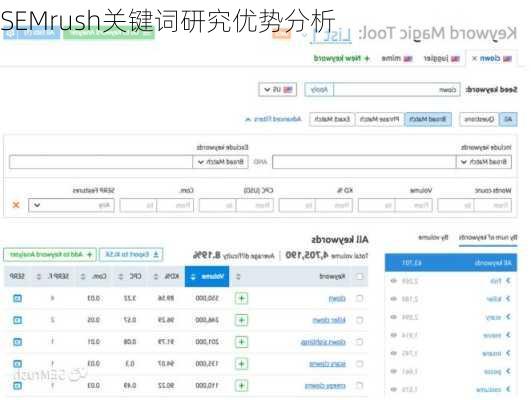Click the Seed keyword input field
This screenshot has width=531, height=400.
pos(397,90)
